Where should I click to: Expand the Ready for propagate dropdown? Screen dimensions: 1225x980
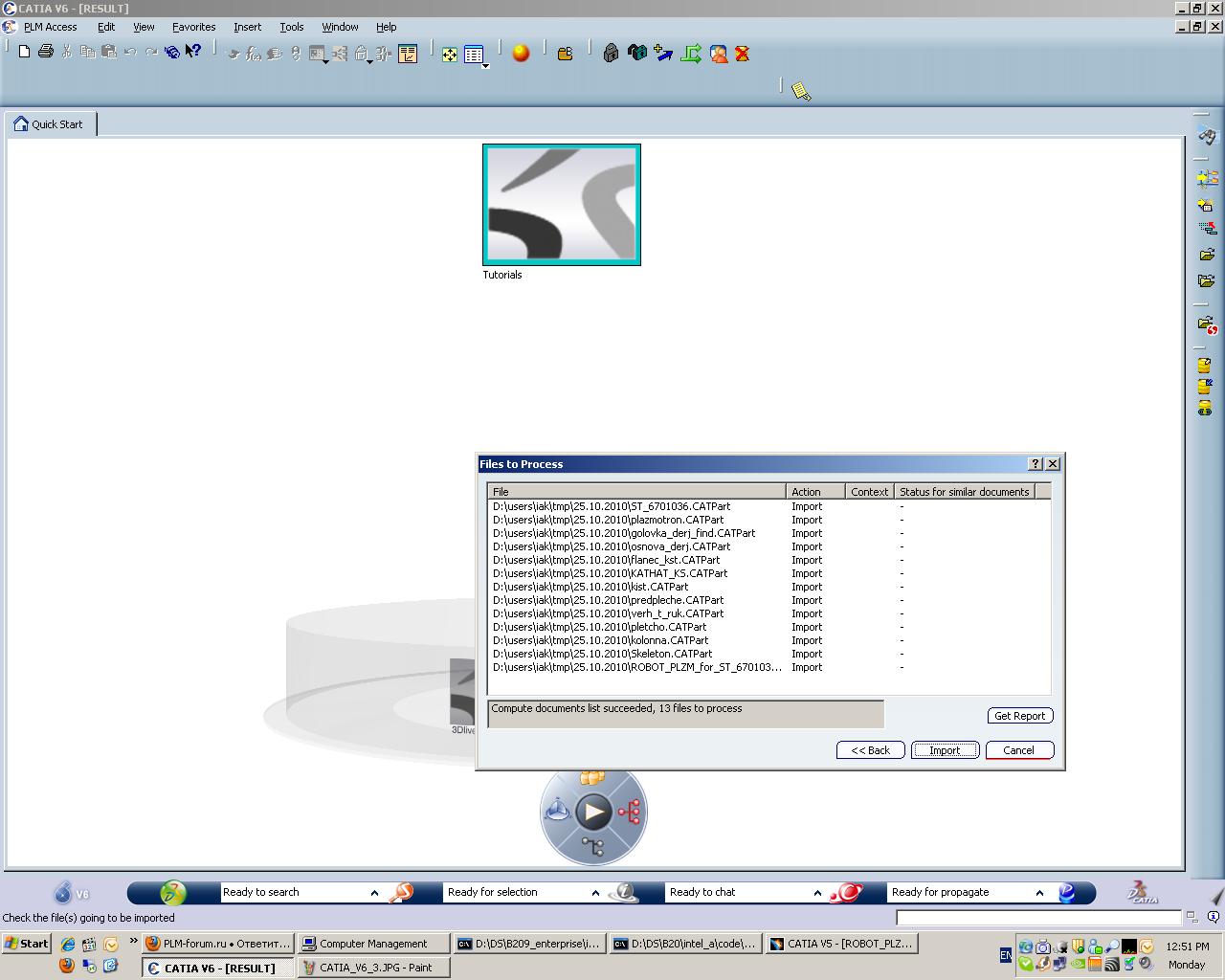click(1039, 893)
